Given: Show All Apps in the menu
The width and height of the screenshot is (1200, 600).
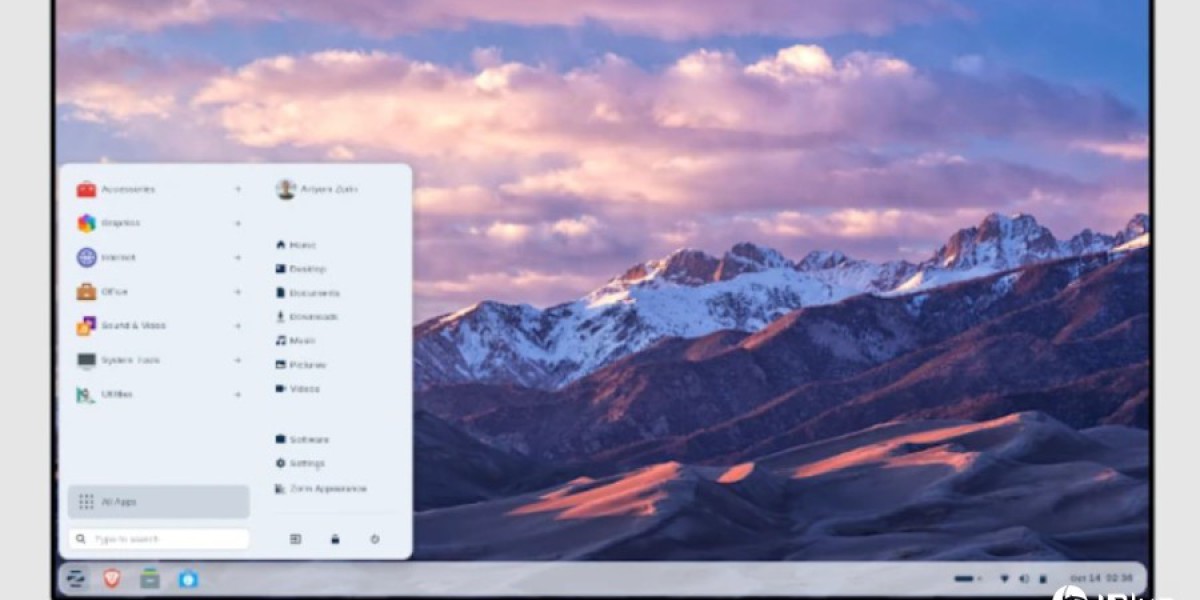Looking at the screenshot, I should [158, 502].
